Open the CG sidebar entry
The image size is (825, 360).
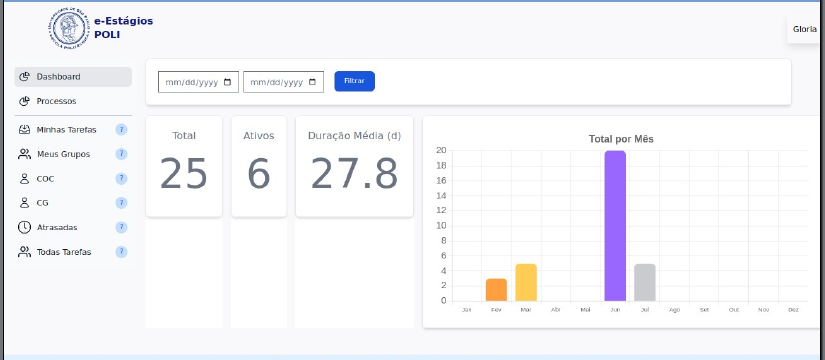tap(73, 203)
